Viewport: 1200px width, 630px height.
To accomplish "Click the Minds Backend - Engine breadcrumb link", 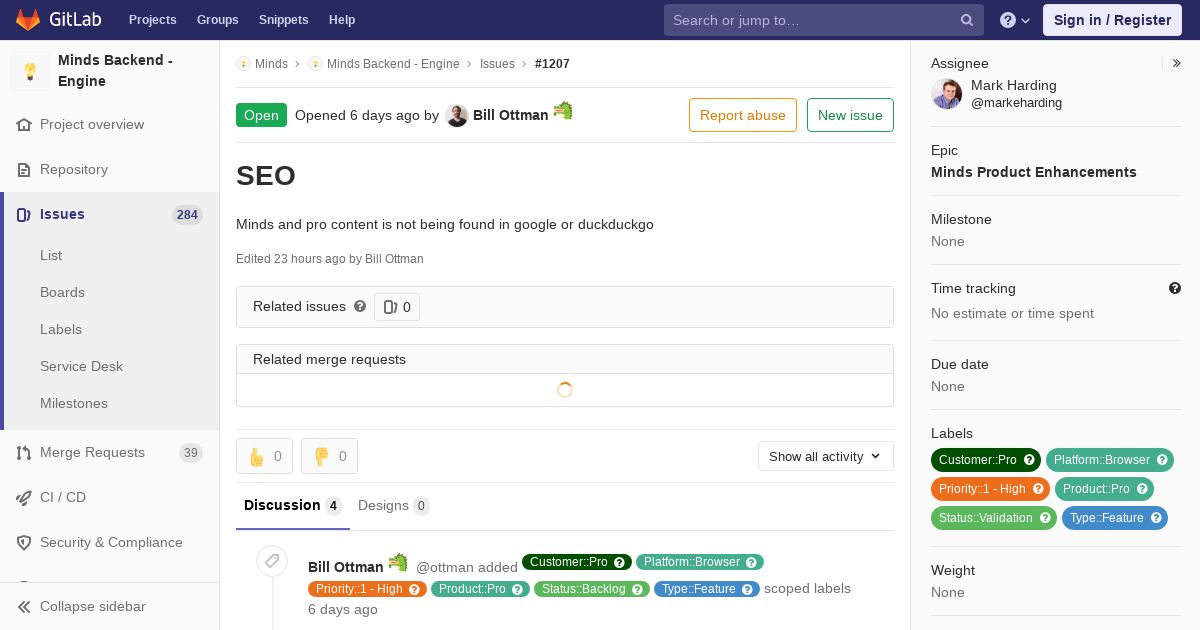I will (393, 64).
